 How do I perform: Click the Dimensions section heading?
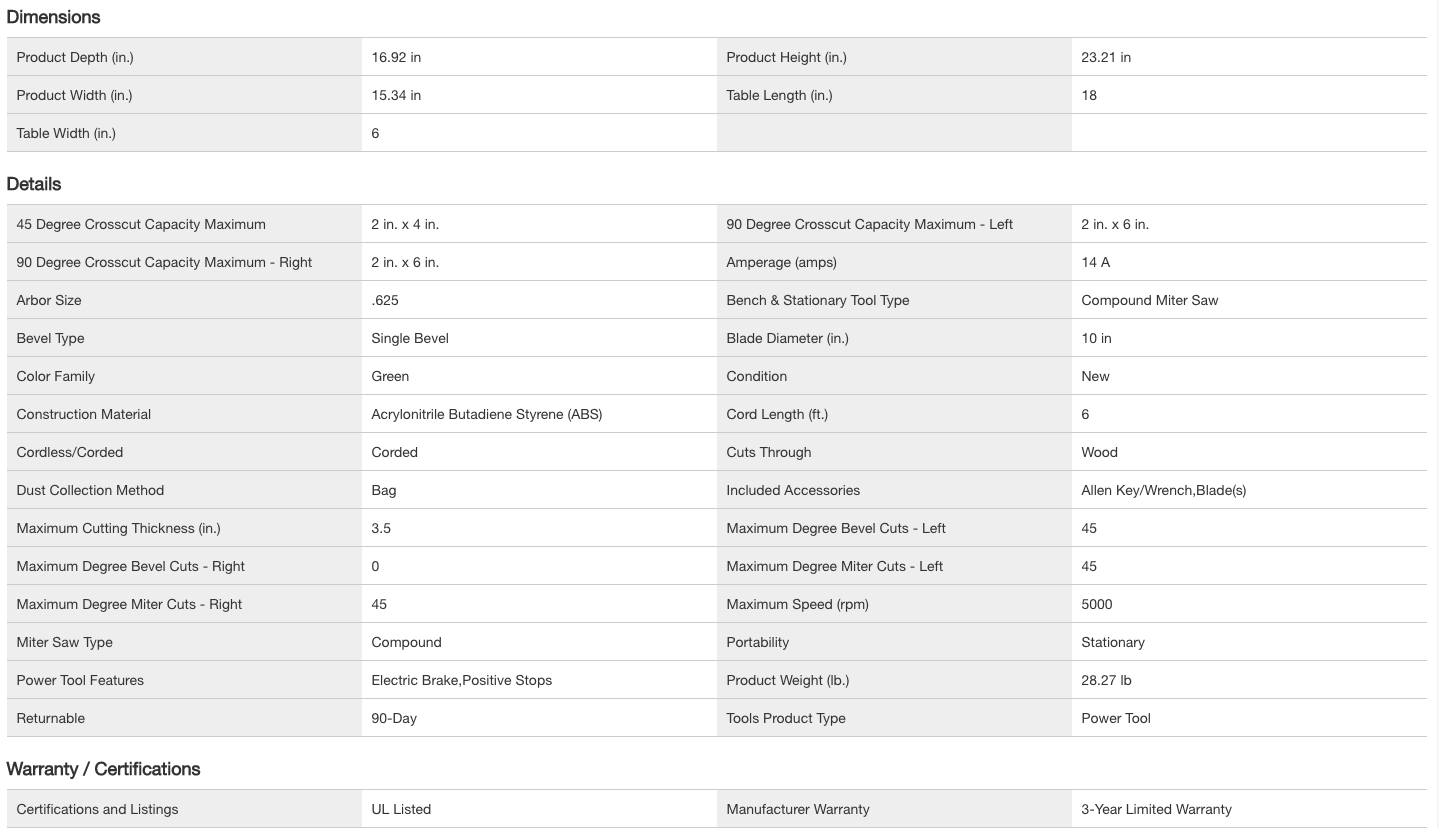point(53,17)
